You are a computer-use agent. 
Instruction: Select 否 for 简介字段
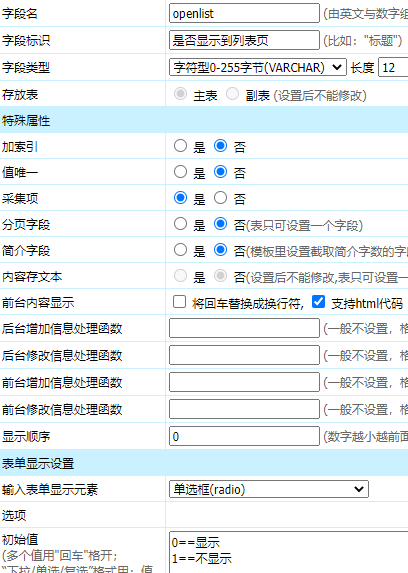(x=220, y=250)
